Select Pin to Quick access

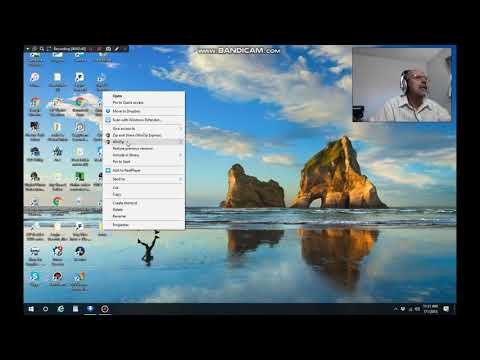[144, 102]
